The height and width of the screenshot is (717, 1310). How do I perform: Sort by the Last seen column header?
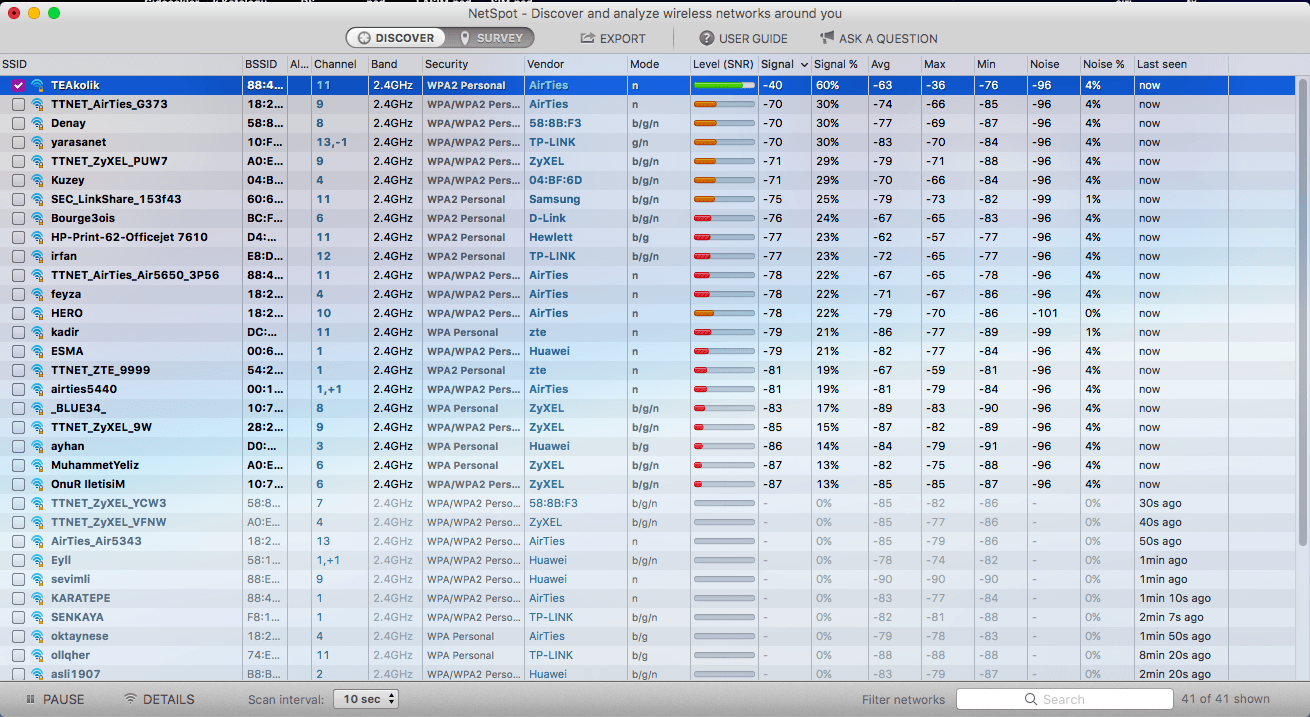coord(1181,64)
